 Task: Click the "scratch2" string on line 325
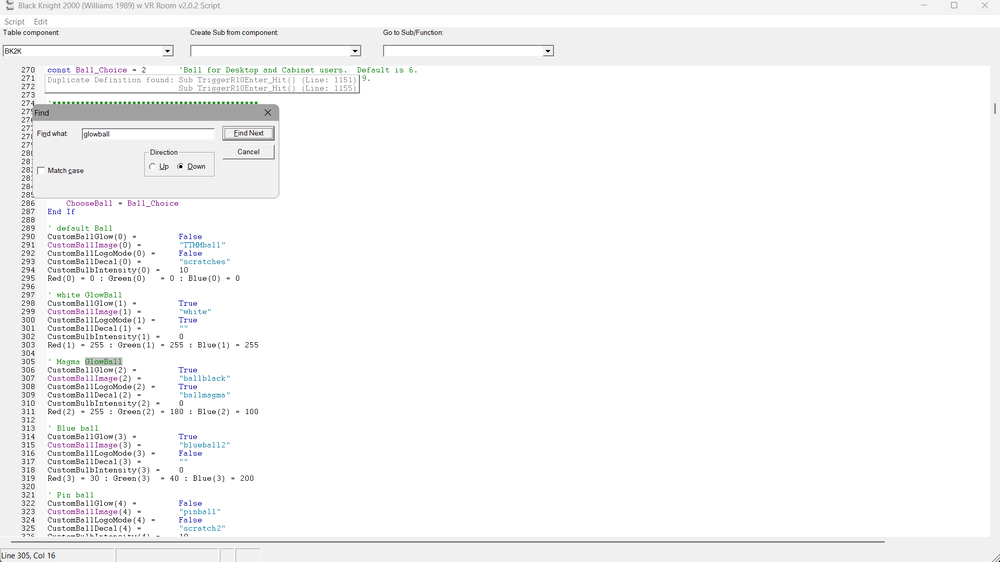[x=202, y=528]
